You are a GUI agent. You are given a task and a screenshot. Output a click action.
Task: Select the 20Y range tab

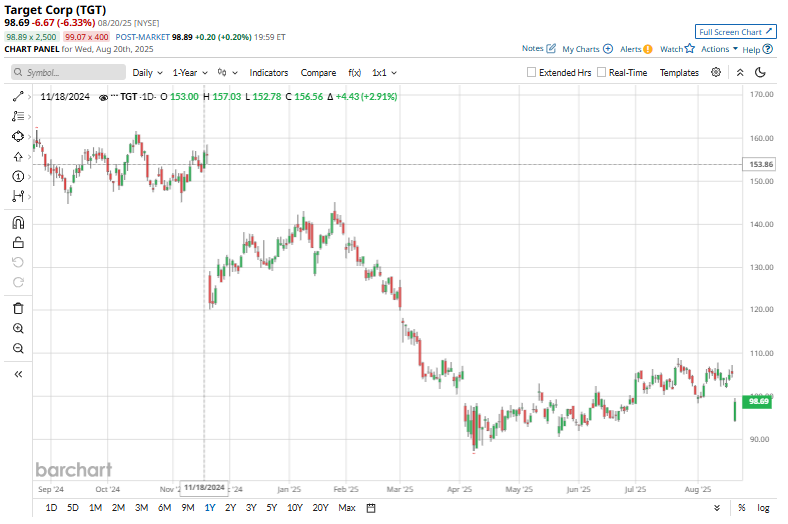(x=321, y=508)
